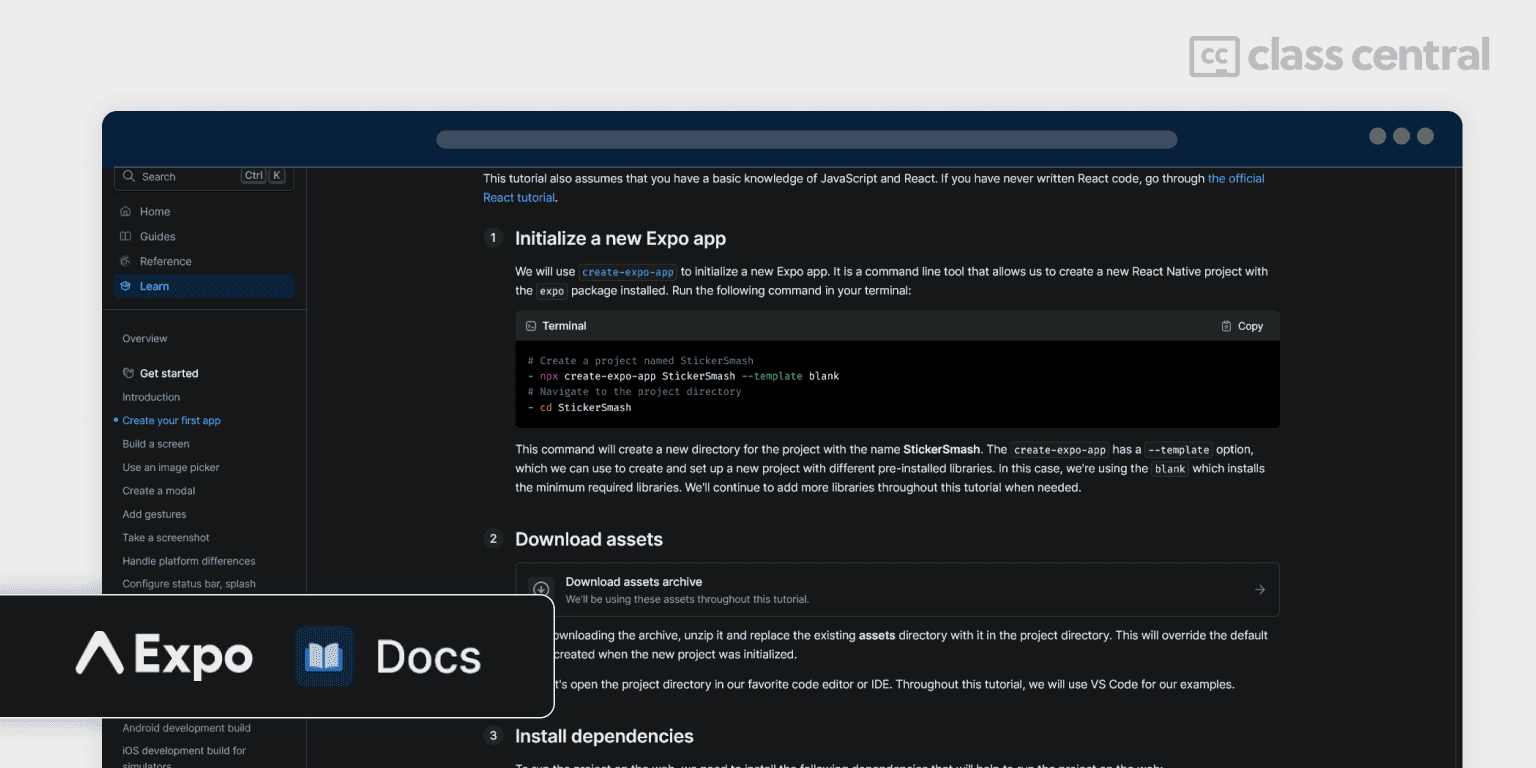Click the cd StickerSmash command line
1536x768 pixels.
[580, 408]
